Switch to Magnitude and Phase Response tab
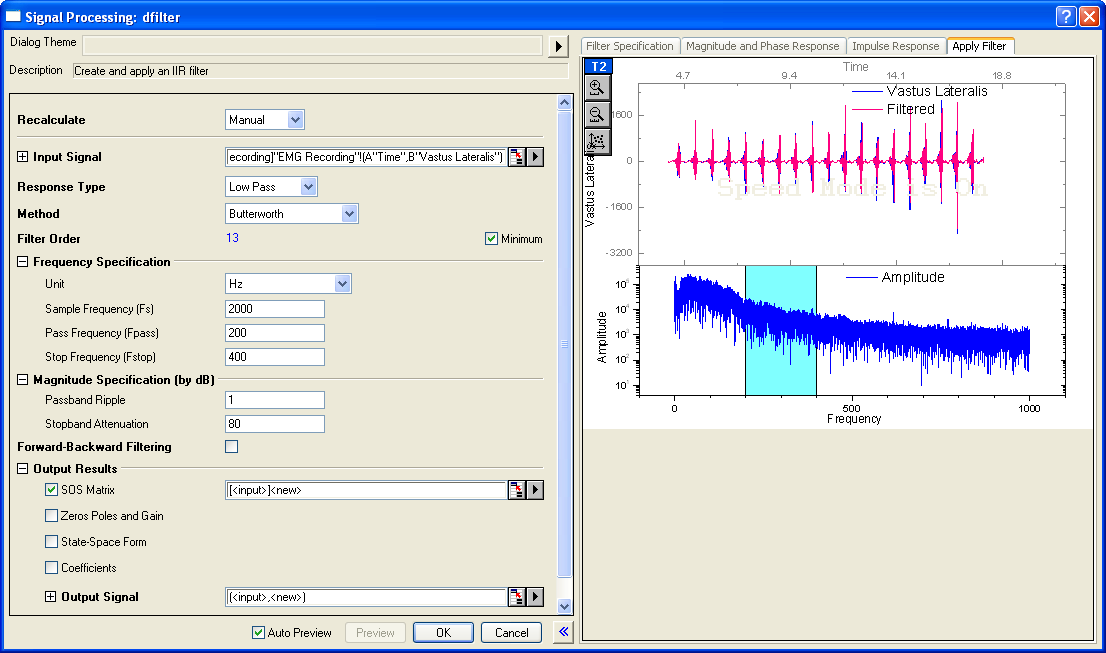 pyautogui.click(x=762, y=46)
